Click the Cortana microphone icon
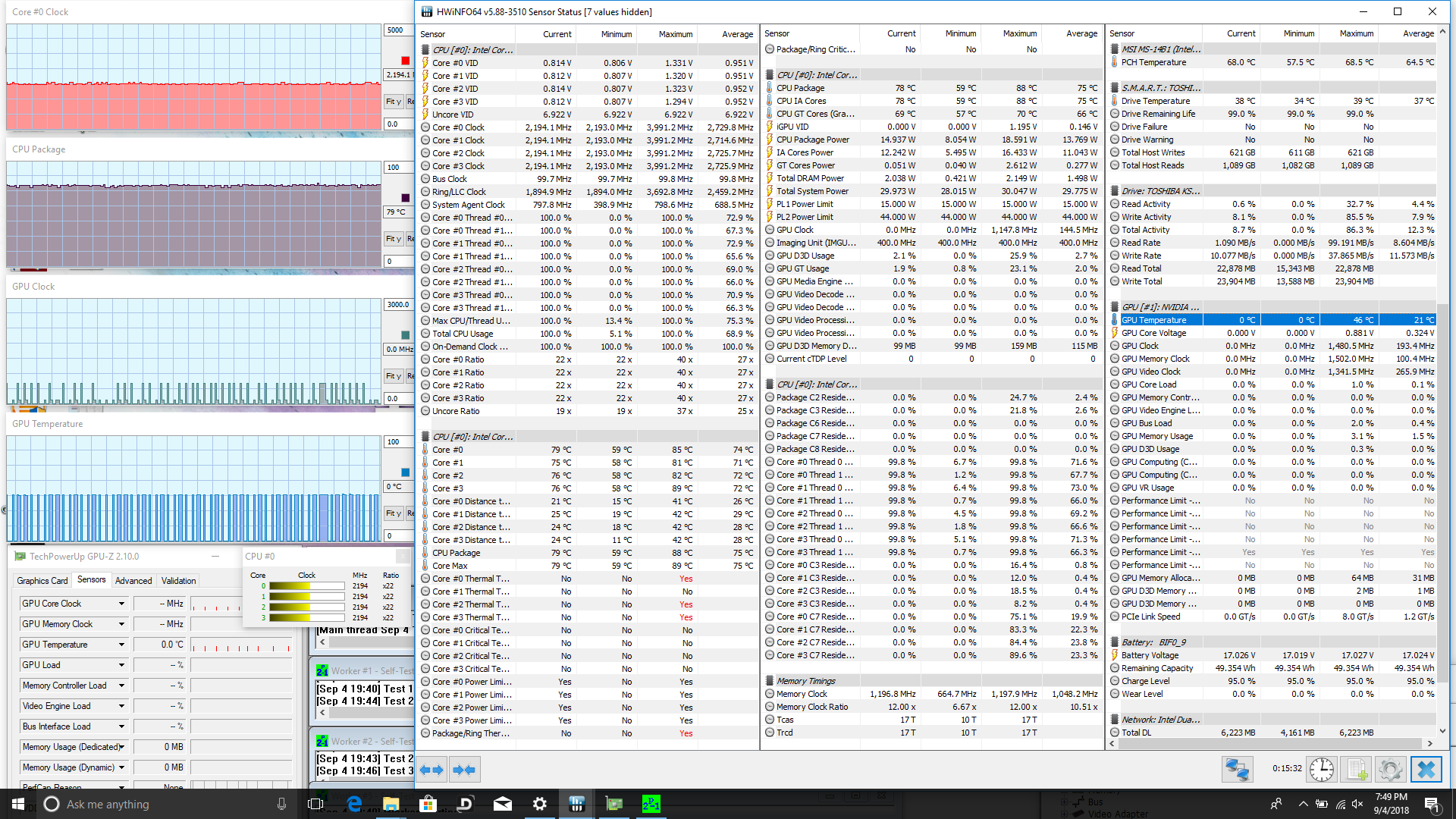 coord(281,804)
